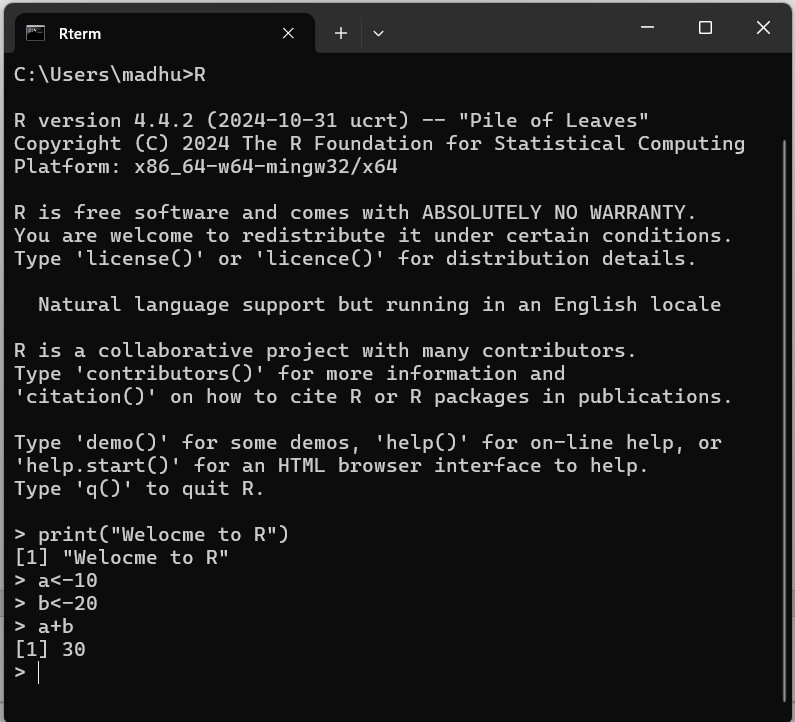Click the "Type 'q()' to quit R." line
Screen dimensions: 795x722
coord(139,489)
